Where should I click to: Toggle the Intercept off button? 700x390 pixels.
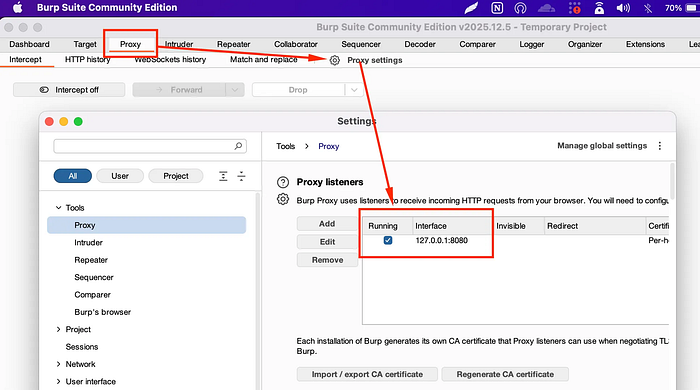69,90
